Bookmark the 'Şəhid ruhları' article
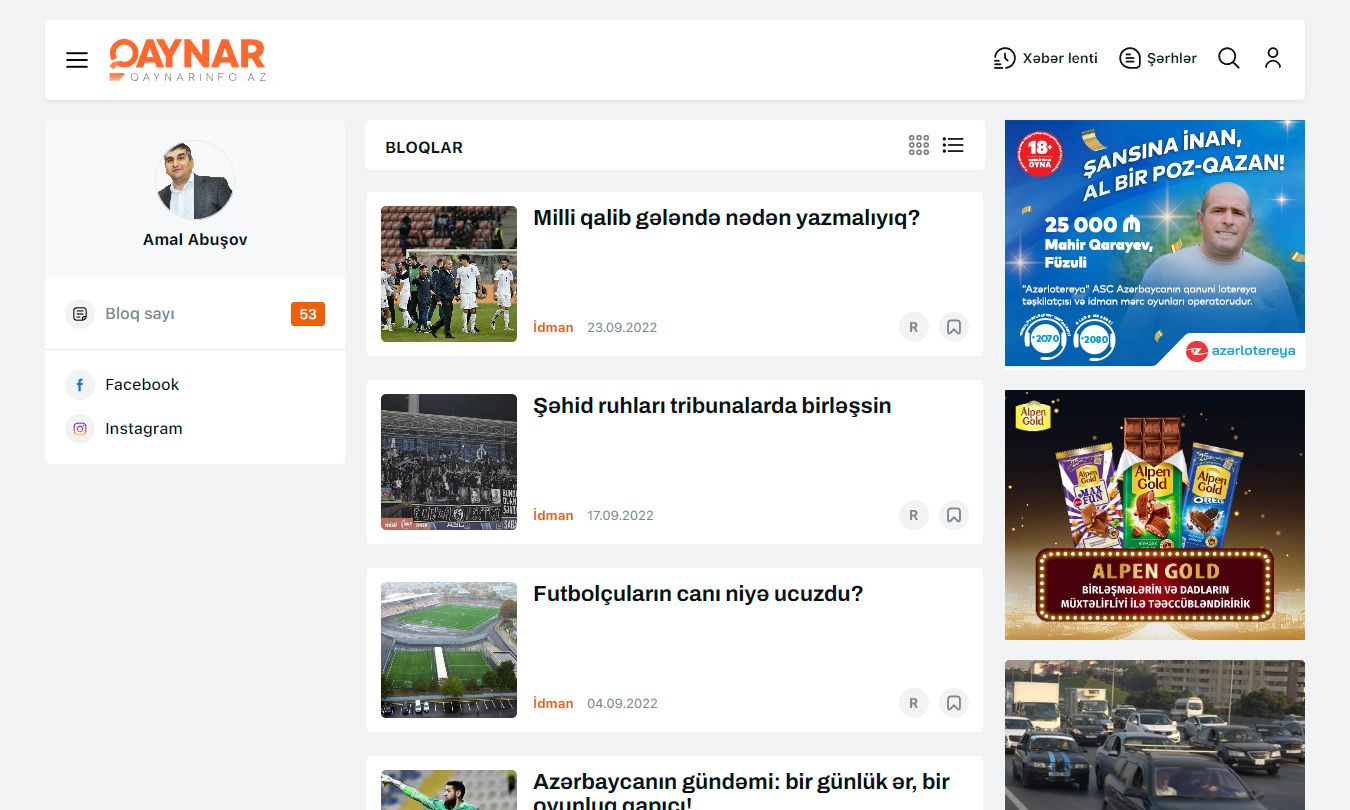The height and width of the screenshot is (810, 1350). 953,515
